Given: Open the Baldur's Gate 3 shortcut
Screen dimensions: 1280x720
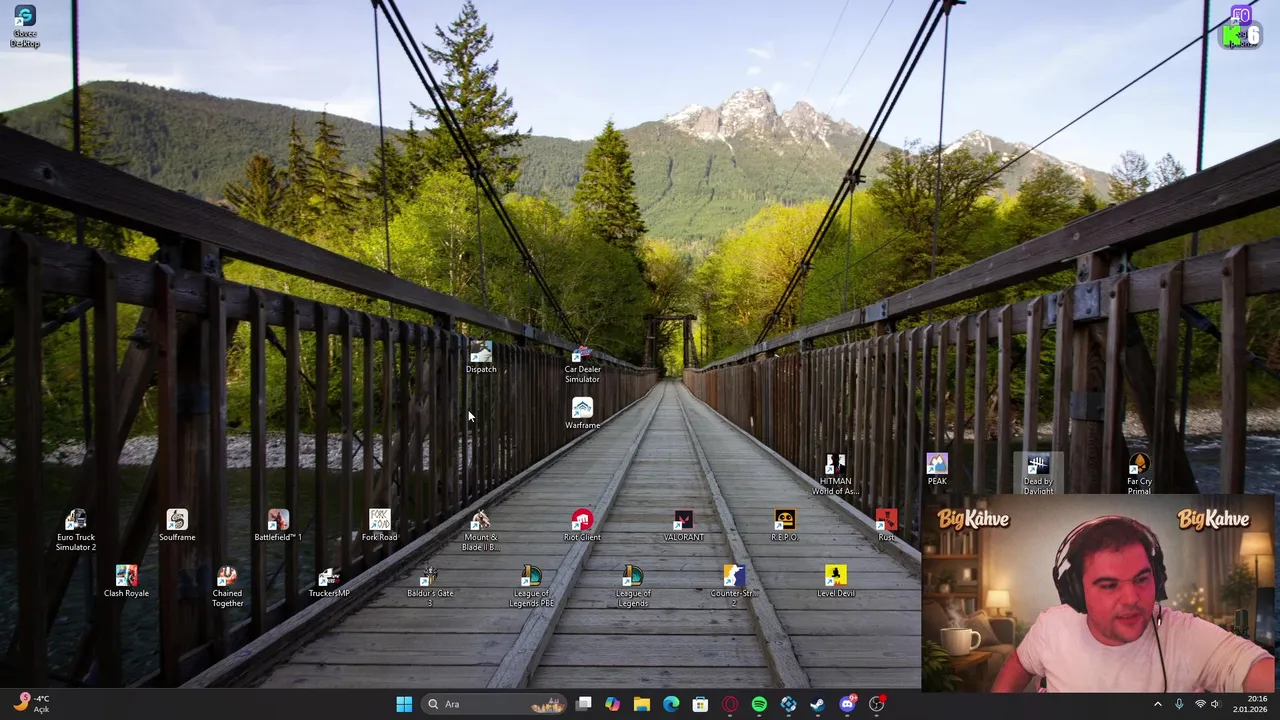Looking at the screenshot, I should (x=430, y=587).
